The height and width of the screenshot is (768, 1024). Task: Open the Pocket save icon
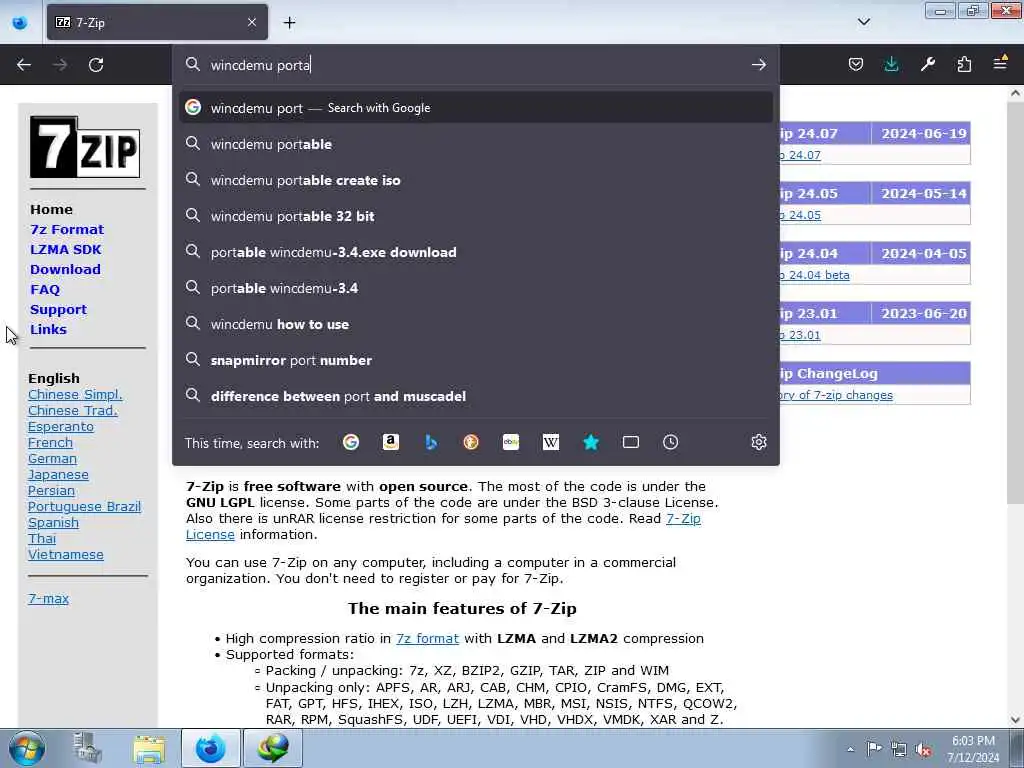[x=856, y=64]
